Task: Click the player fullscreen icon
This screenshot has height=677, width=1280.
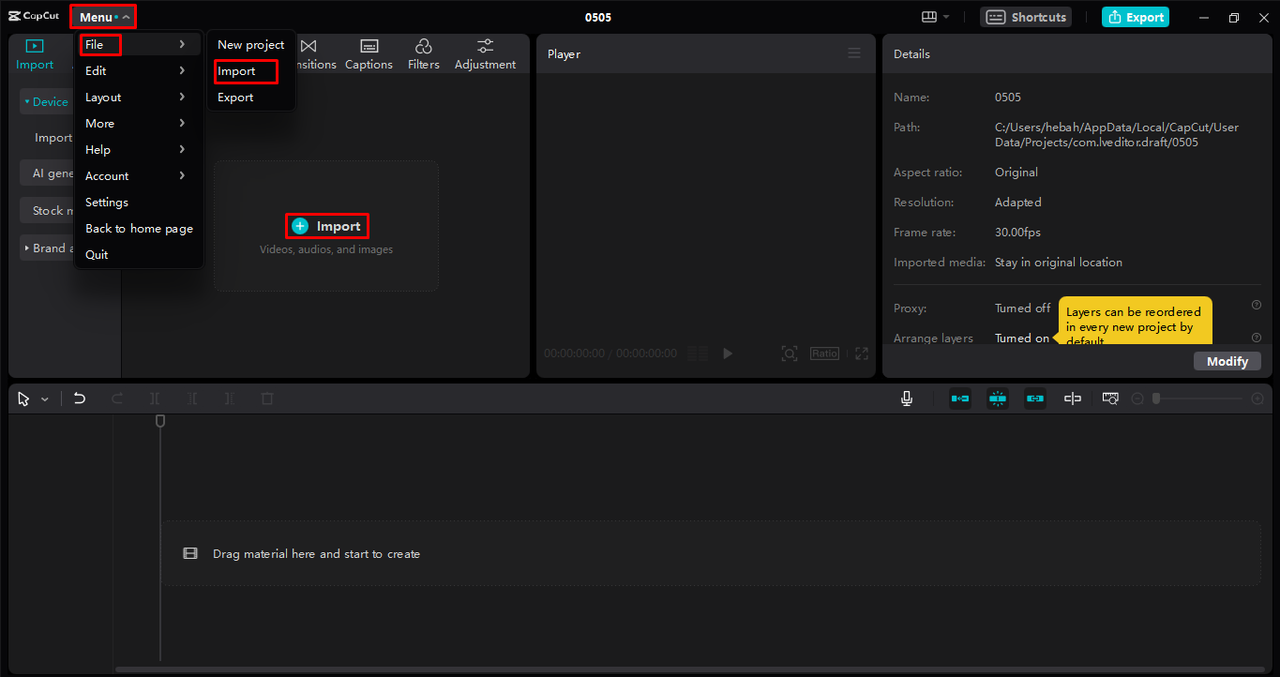Action: point(861,354)
